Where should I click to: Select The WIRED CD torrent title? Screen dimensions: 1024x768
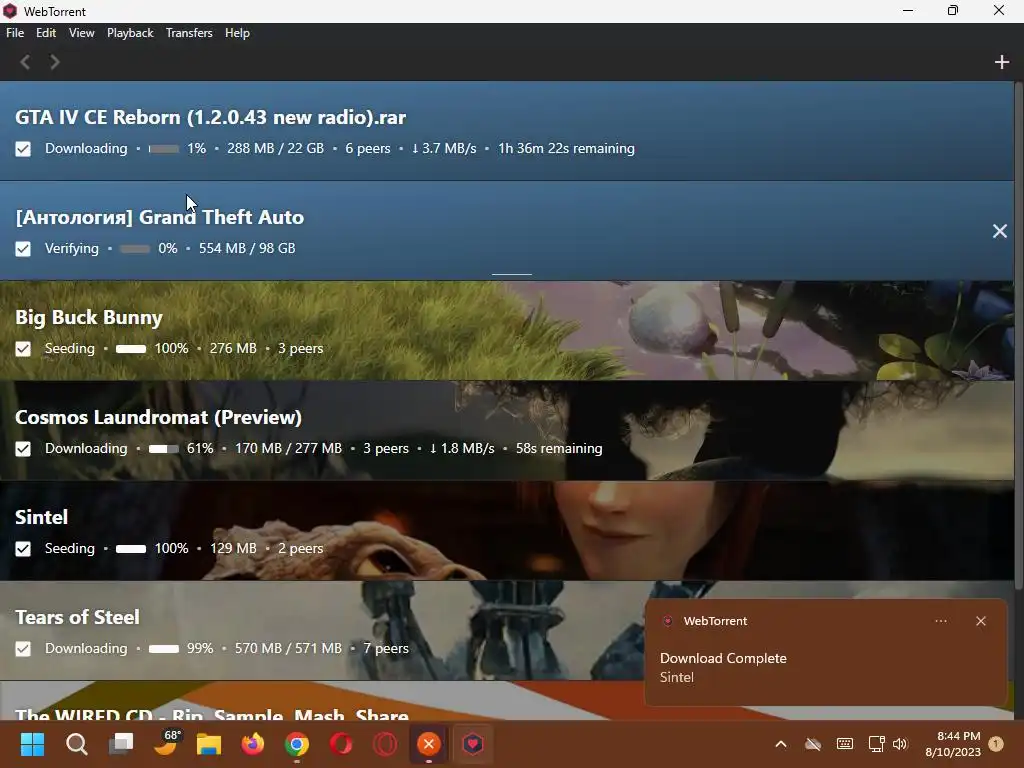(x=212, y=713)
